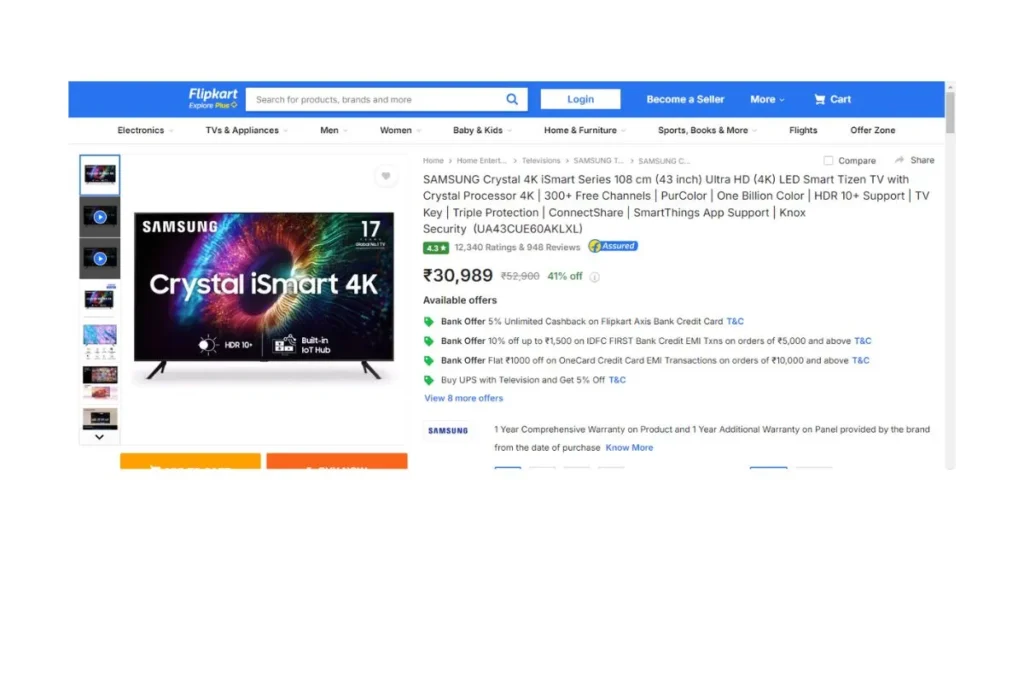Click the Flipkart Assured badge
Screen dimensions: 1024x683
click(x=613, y=246)
